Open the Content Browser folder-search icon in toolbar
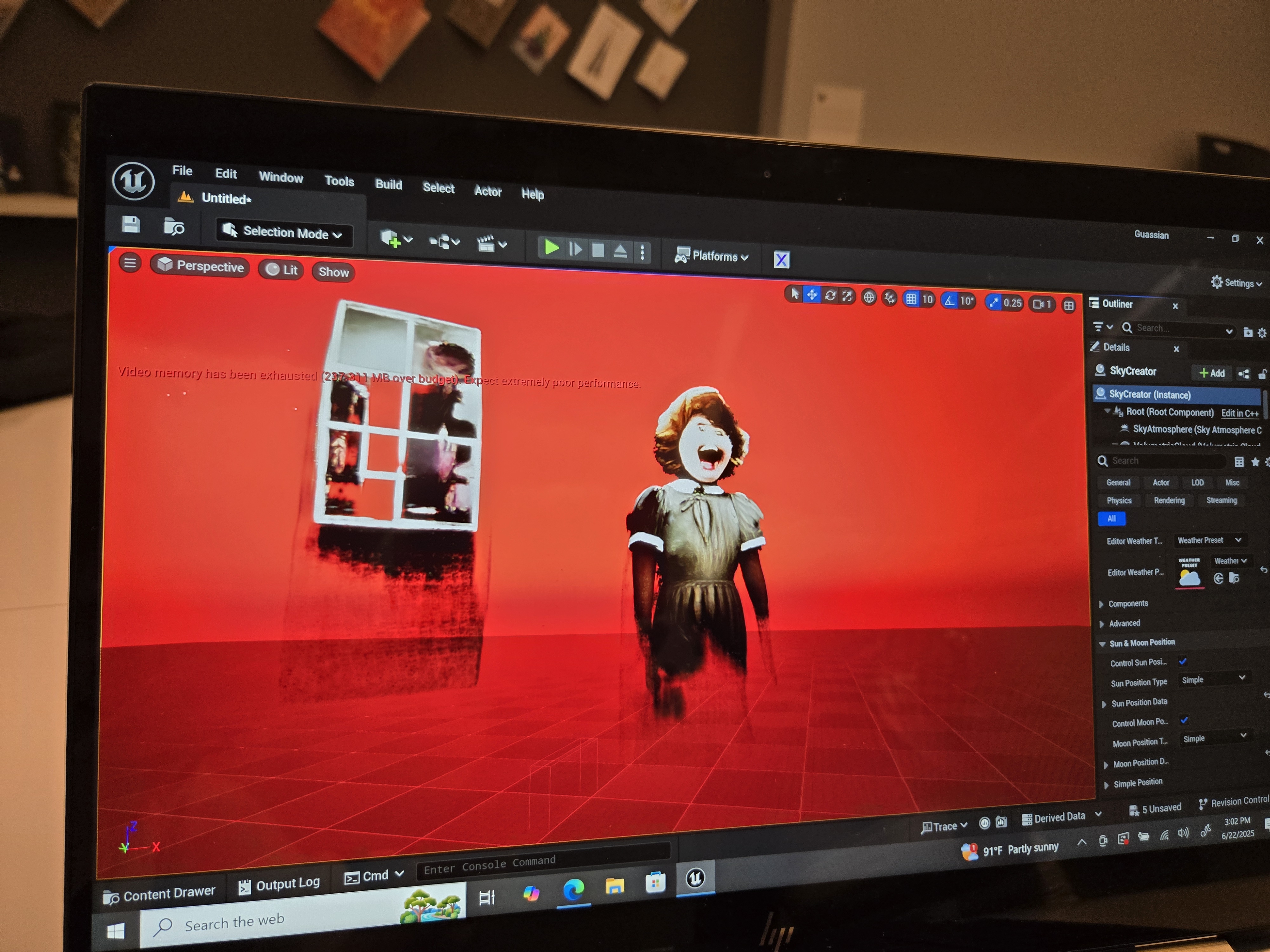The height and width of the screenshot is (952, 1270). (173, 227)
